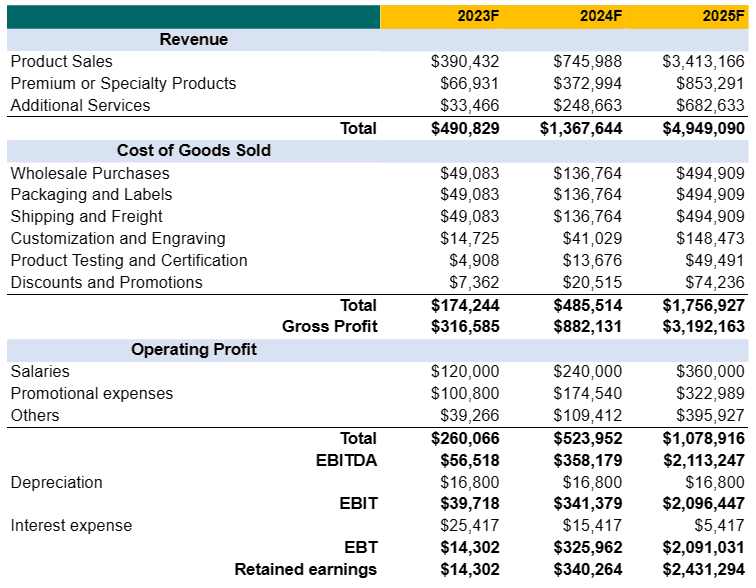Select COGS total $485,514

[588, 306]
